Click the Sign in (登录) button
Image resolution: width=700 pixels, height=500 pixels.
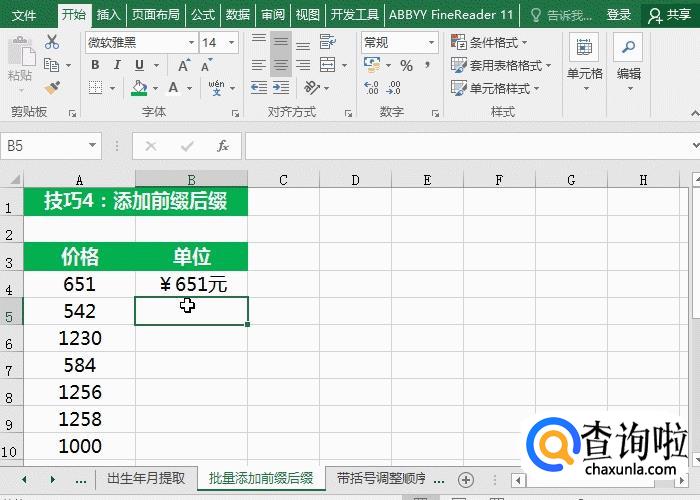pyautogui.click(x=619, y=15)
